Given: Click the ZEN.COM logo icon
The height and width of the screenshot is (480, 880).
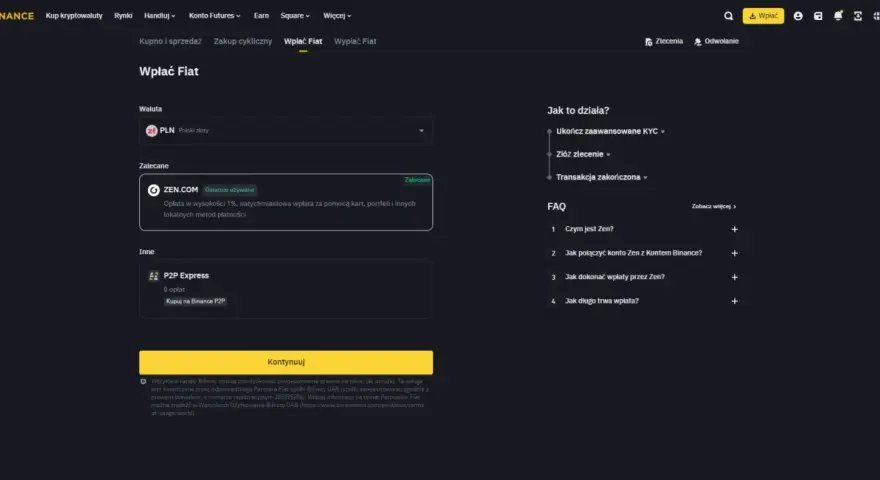Looking at the screenshot, I should tap(153, 190).
